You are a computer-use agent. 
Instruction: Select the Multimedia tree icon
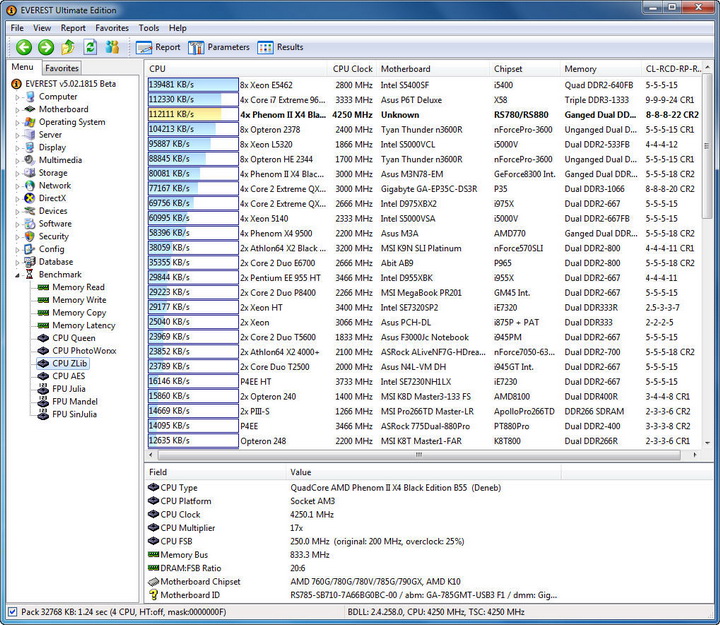pyautogui.click(x=30, y=160)
